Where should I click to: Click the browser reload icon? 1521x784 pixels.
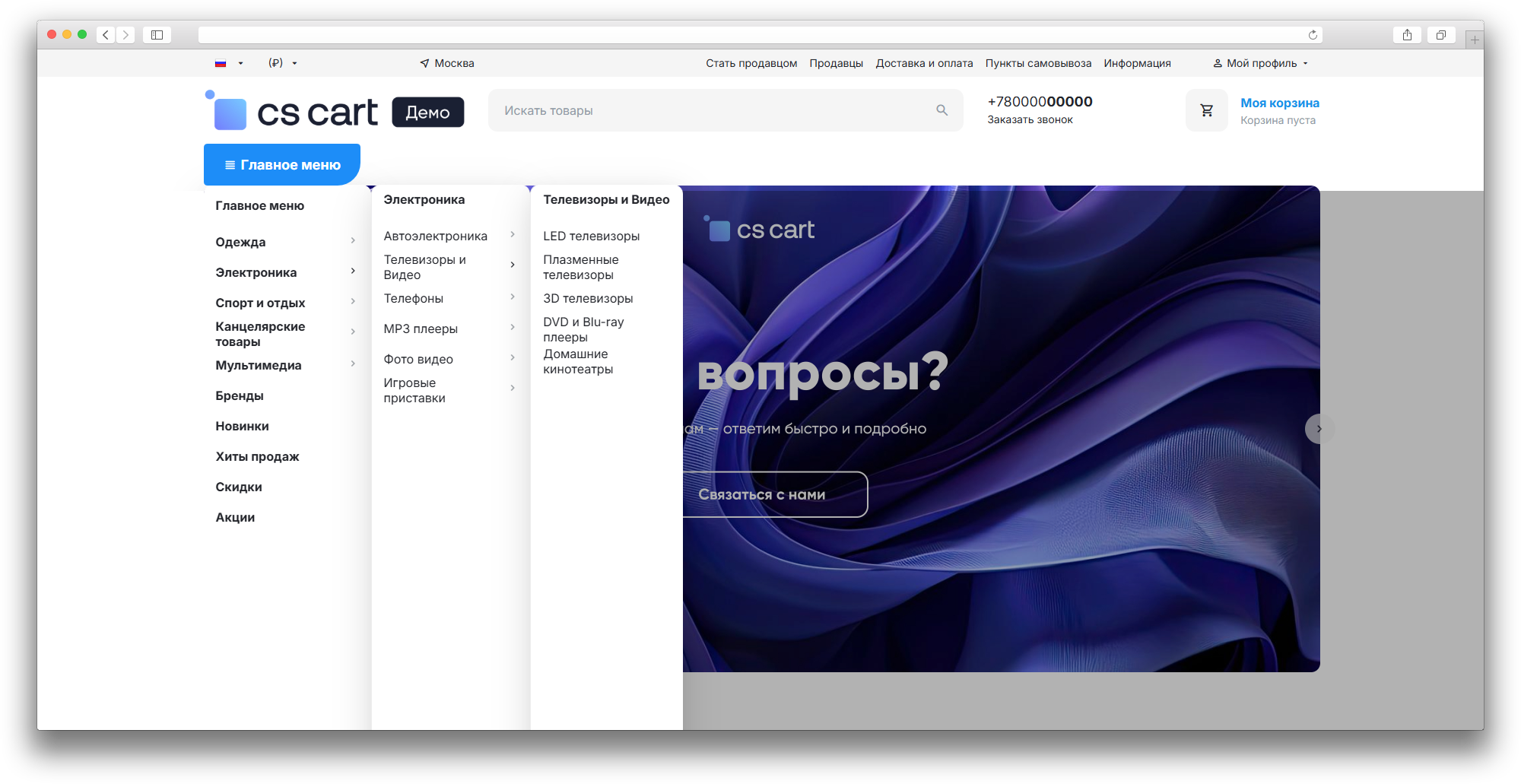point(1313,35)
